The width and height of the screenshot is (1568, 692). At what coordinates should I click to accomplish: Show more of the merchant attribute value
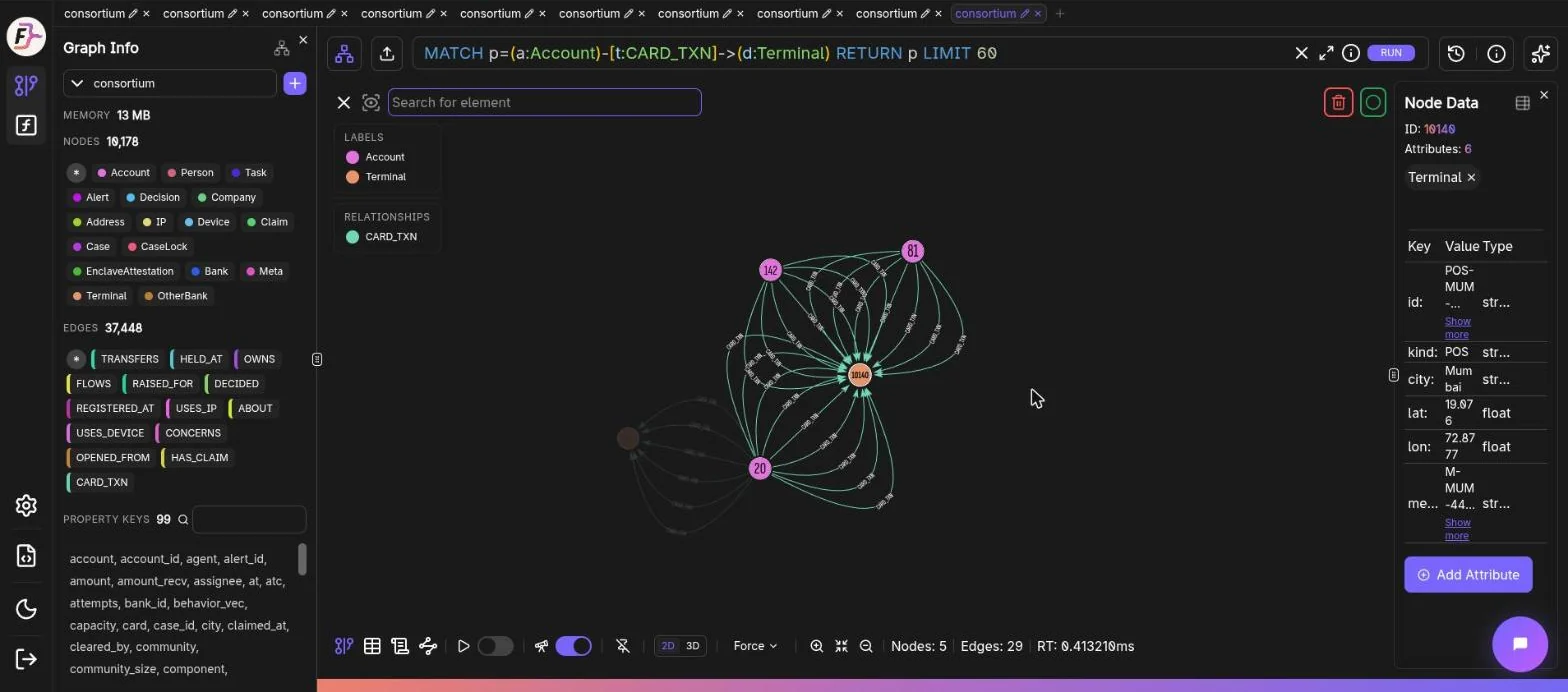click(x=1457, y=529)
